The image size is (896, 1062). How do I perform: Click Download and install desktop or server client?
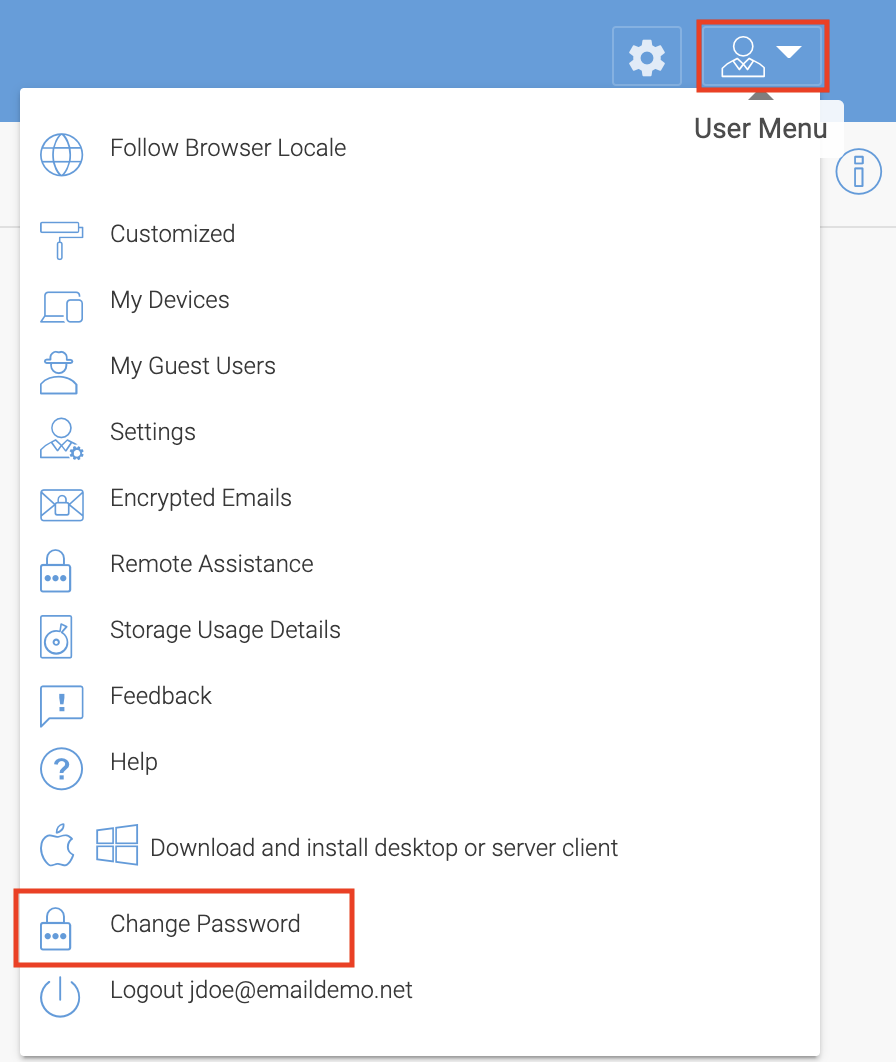(x=384, y=848)
